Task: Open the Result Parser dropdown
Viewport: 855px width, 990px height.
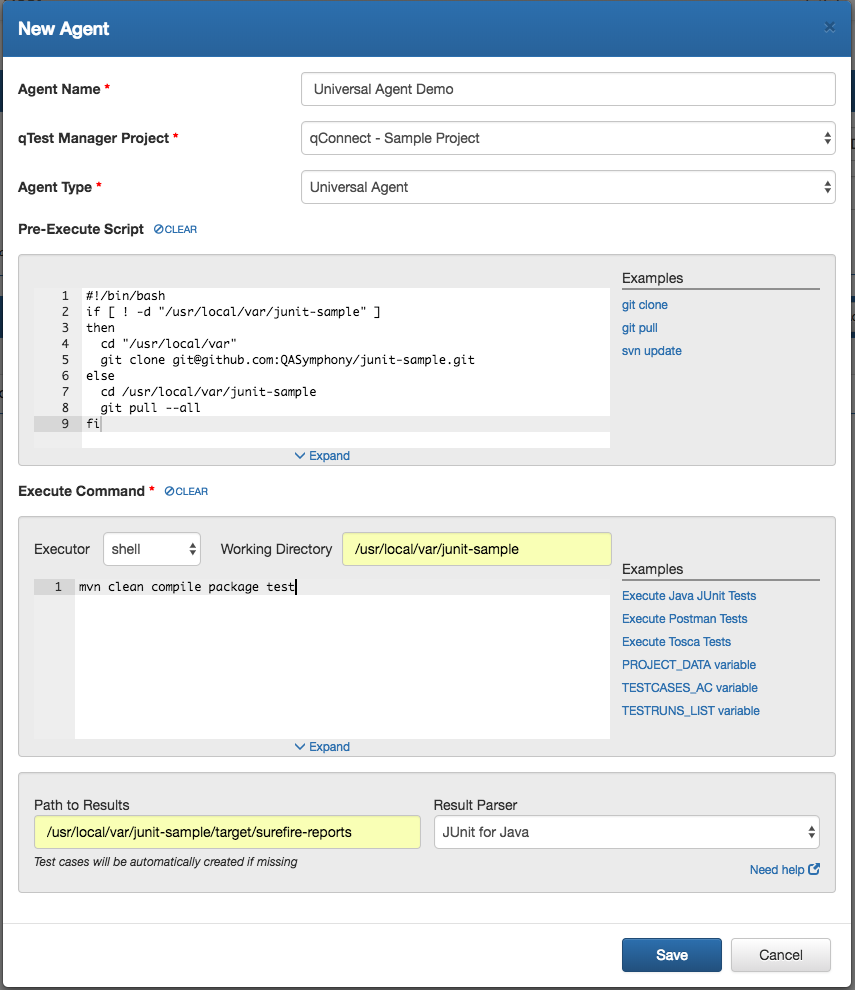Action: coord(626,832)
